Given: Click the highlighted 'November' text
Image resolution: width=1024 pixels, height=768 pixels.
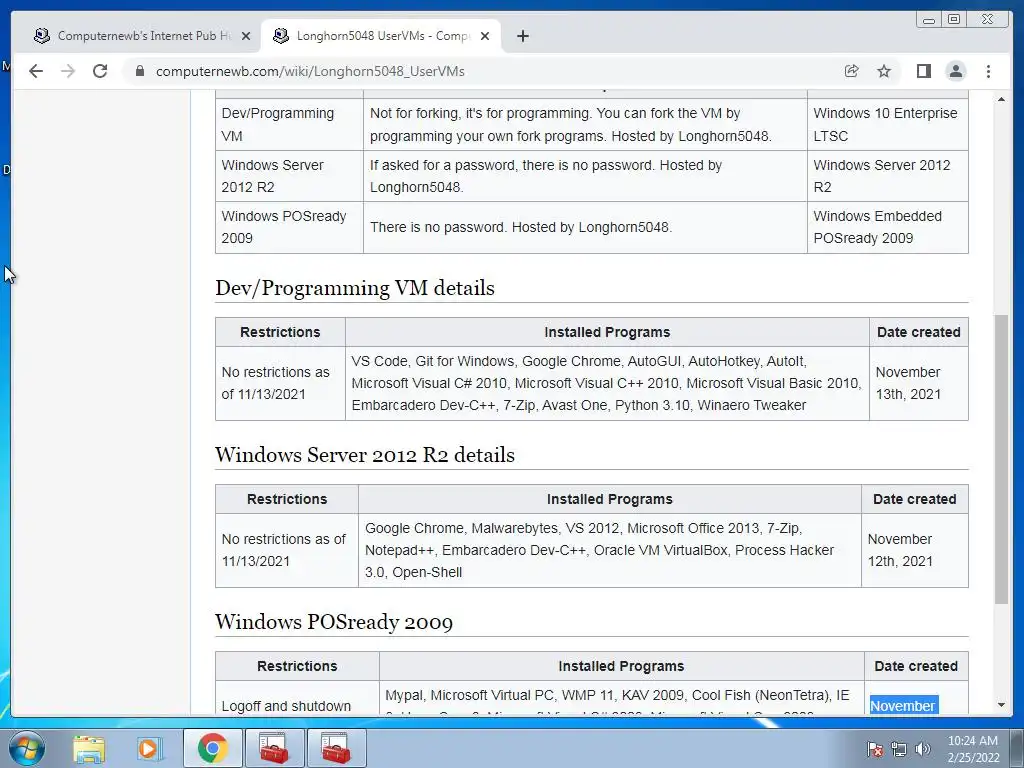Looking at the screenshot, I should pos(903,706).
